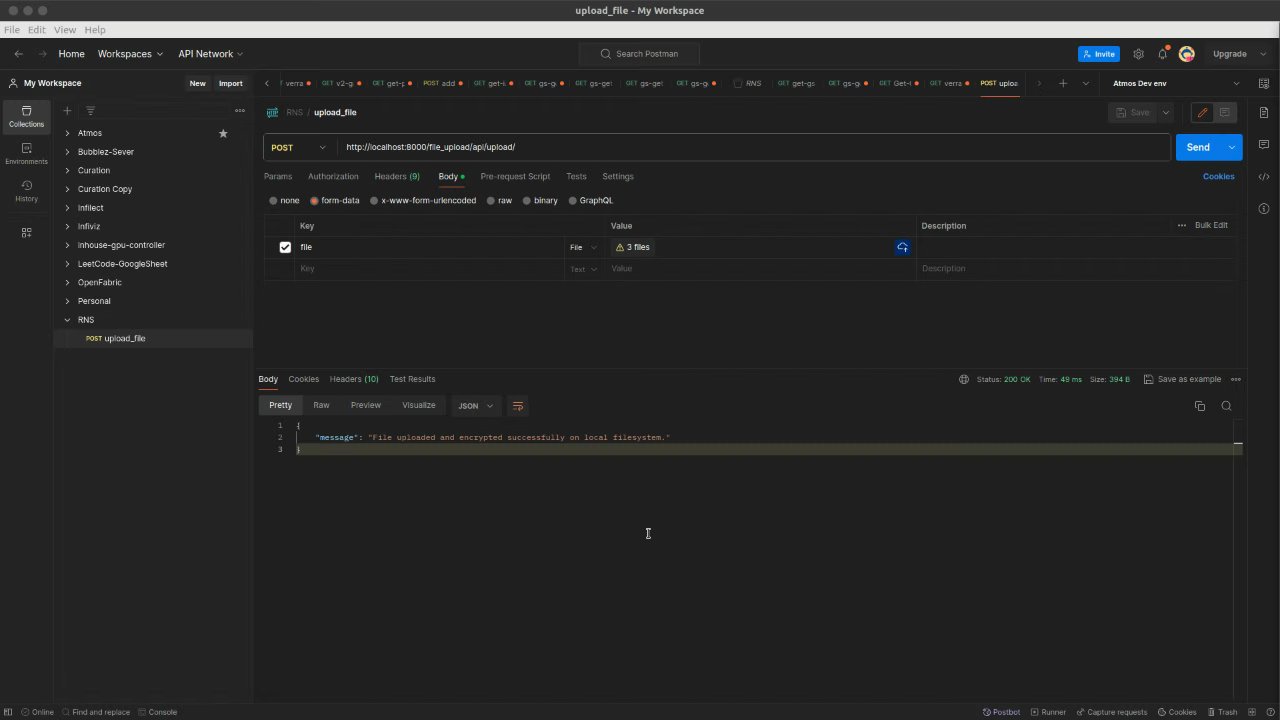Click the Import button

pos(230,84)
